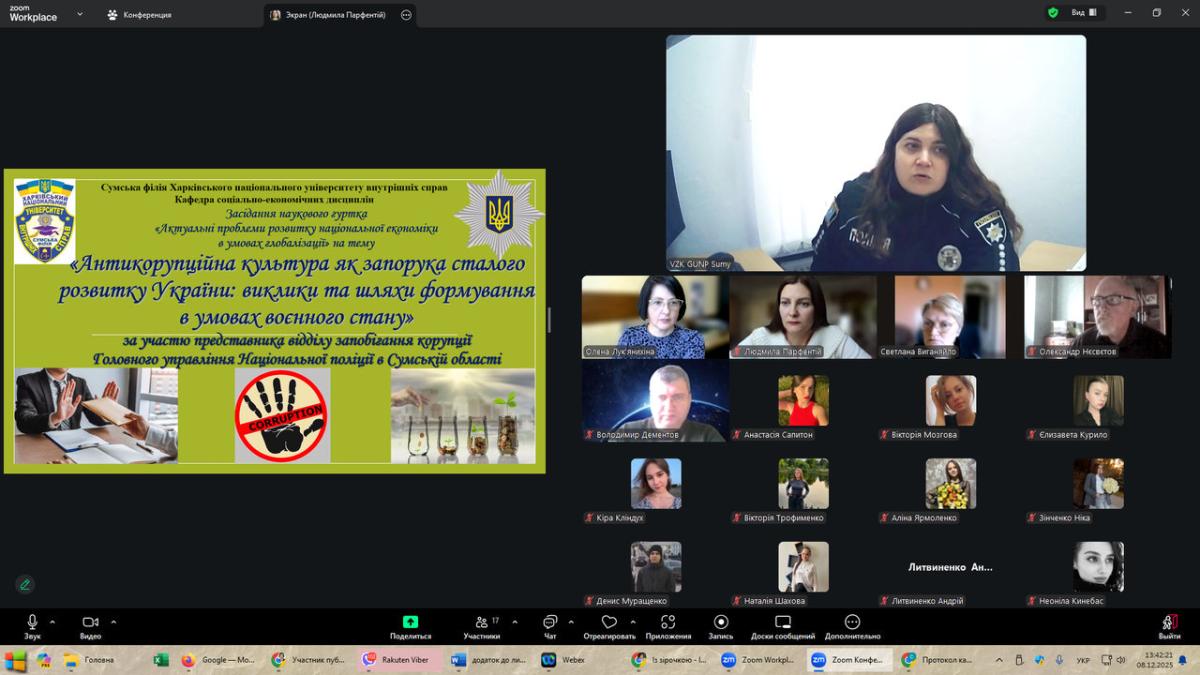Select Светлана Виганяйло video tile
The height and width of the screenshot is (675, 1200).
pyautogui.click(x=950, y=317)
